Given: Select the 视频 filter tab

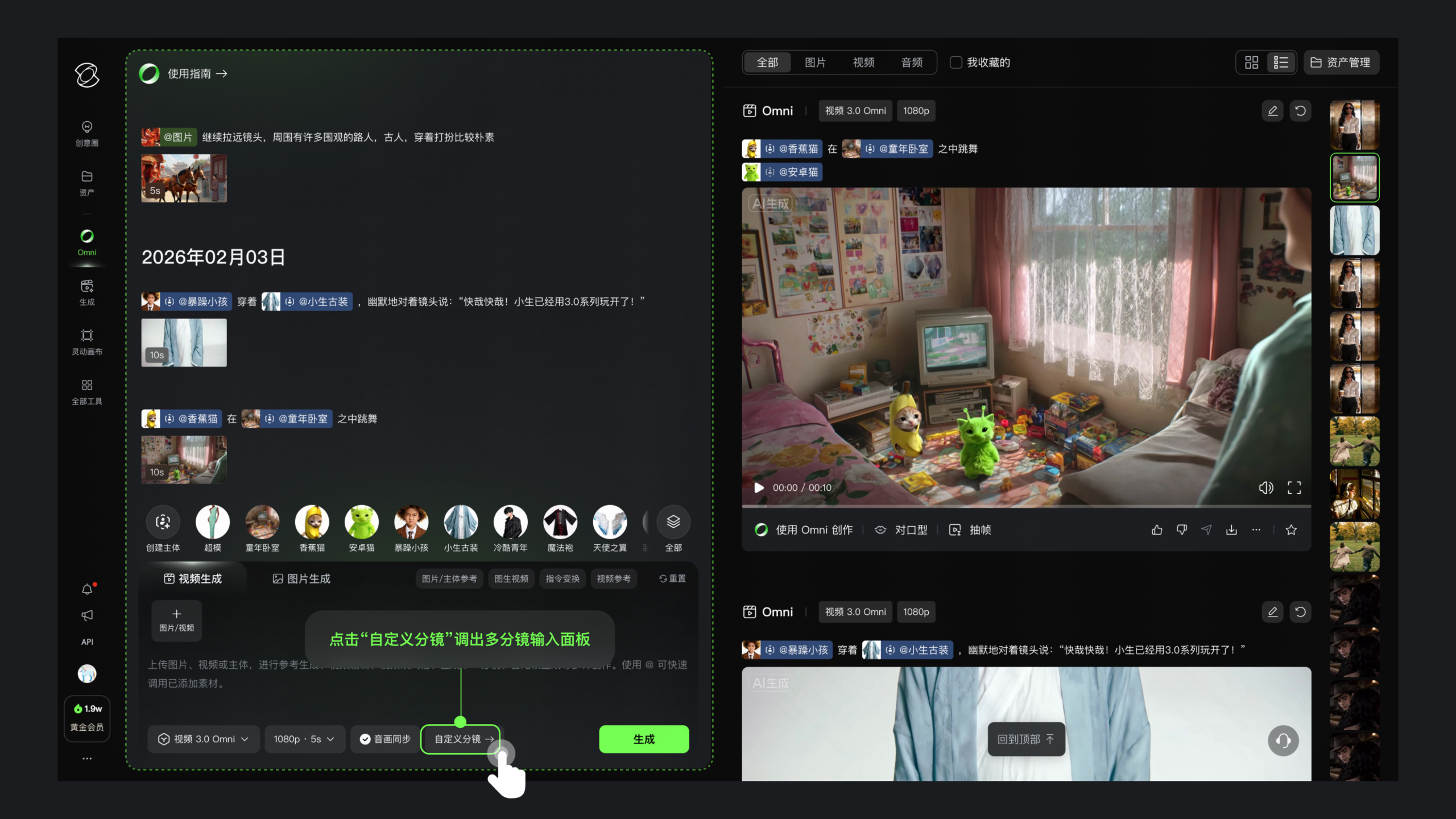Looking at the screenshot, I should [x=863, y=63].
